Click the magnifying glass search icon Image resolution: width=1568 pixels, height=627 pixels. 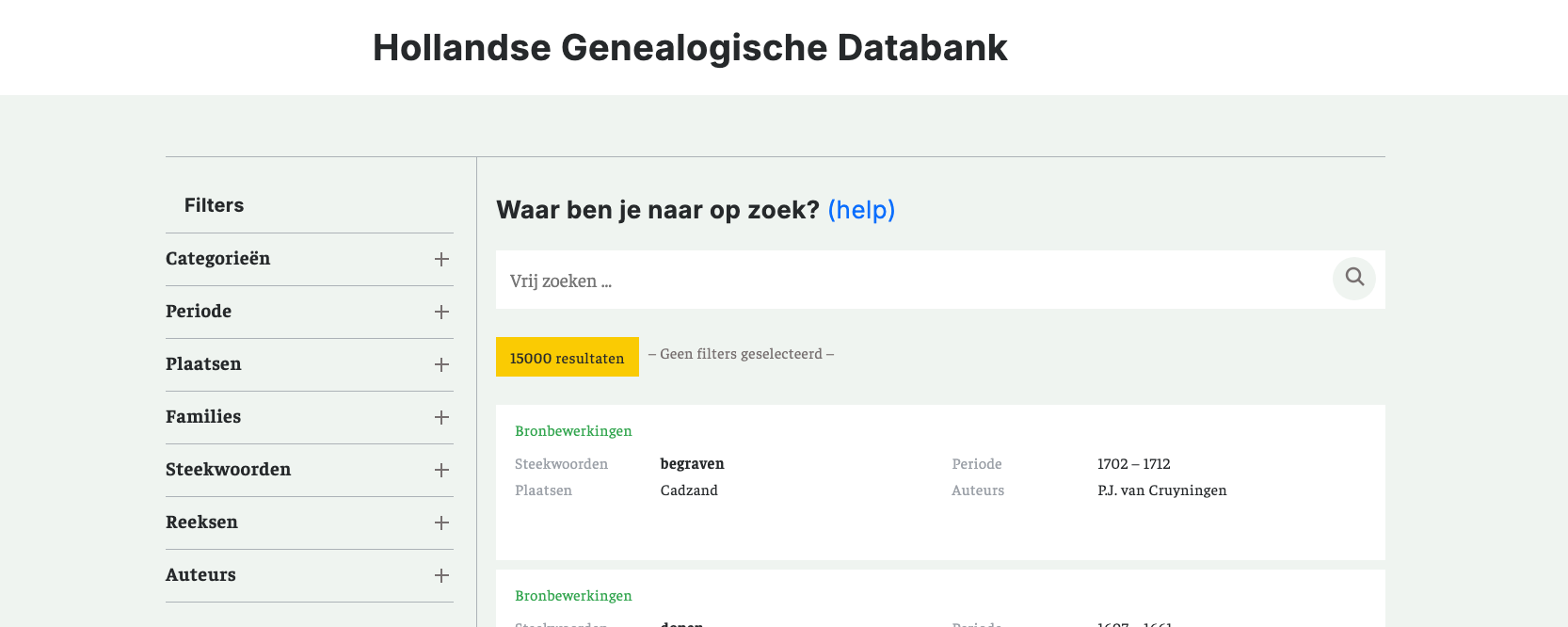(x=1354, y=278)
